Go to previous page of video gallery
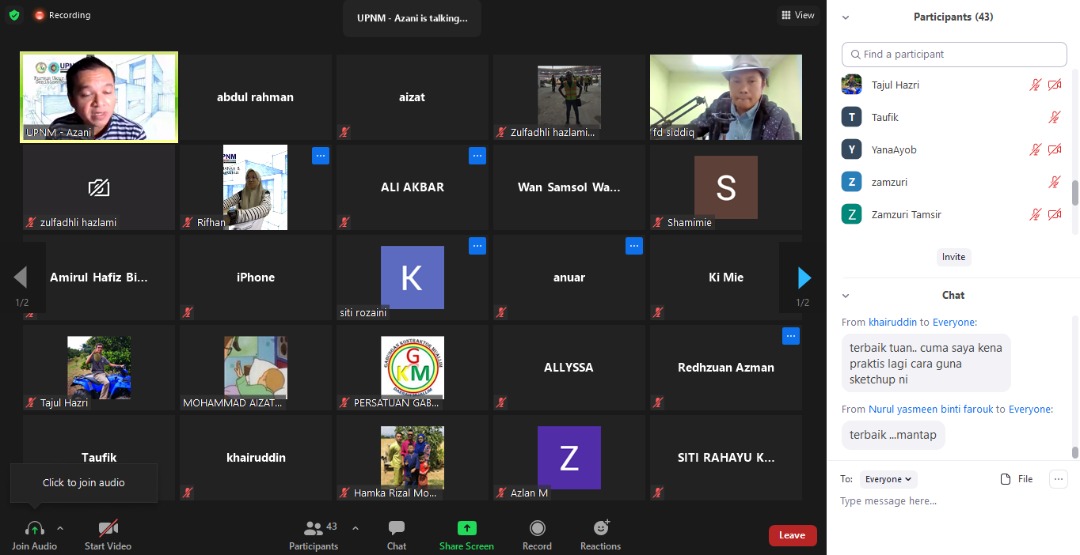The image size is (1080, 555). point(20,278)
